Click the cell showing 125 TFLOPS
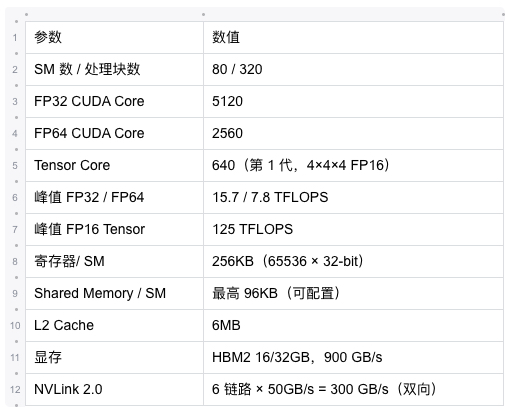508x411 pixels. [x=353, y=229]
